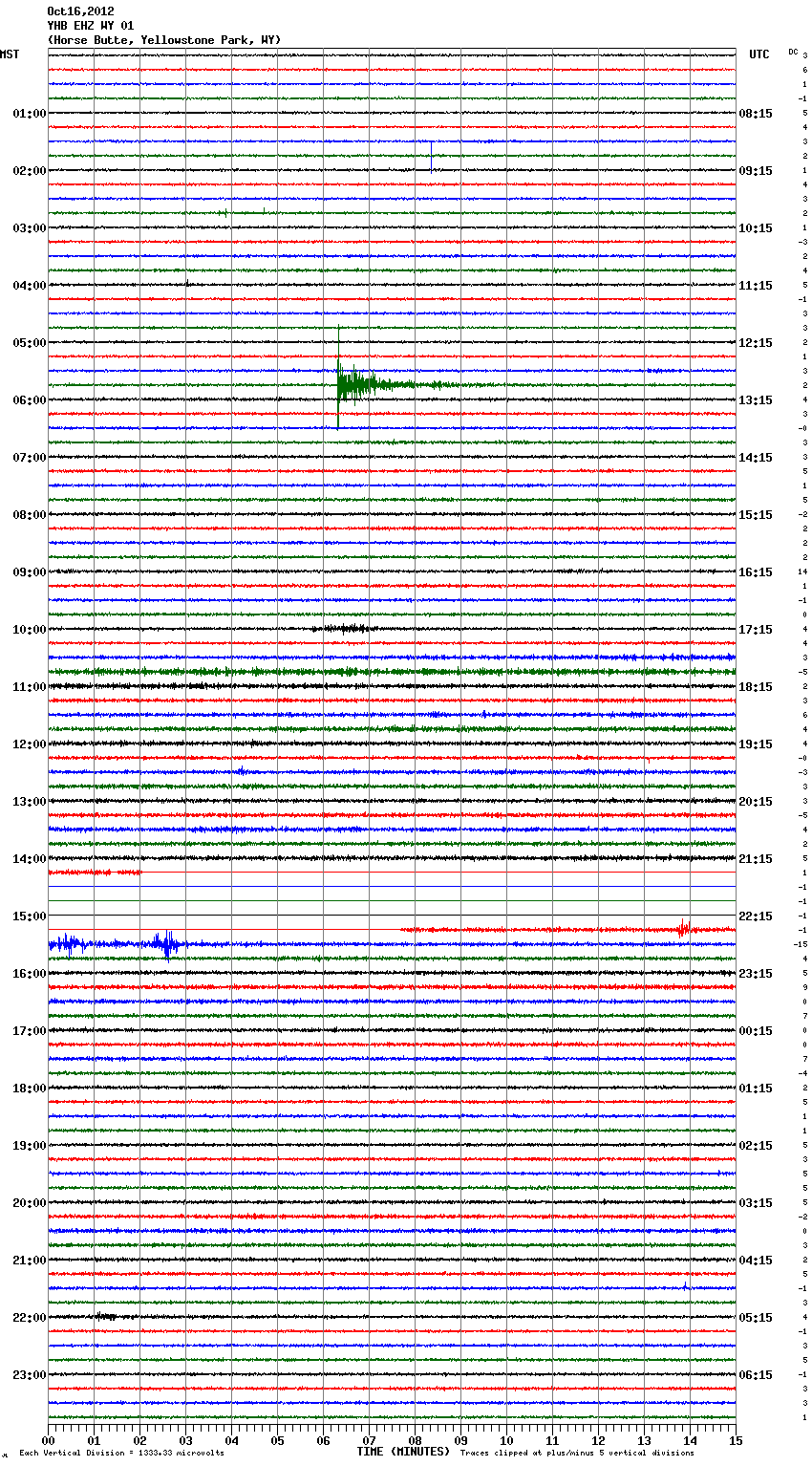Screen dimensions: 812x1466
Task: Select the 14:00 MST row label
Action: (x=30, y=859)
